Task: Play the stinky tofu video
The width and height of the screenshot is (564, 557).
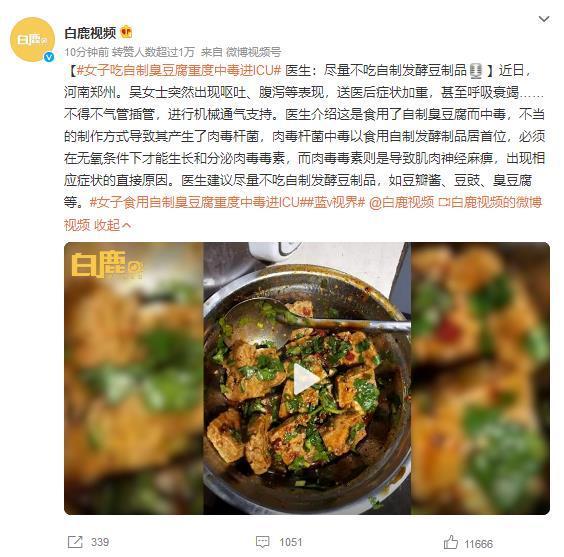Action: [x=306, y=379]
